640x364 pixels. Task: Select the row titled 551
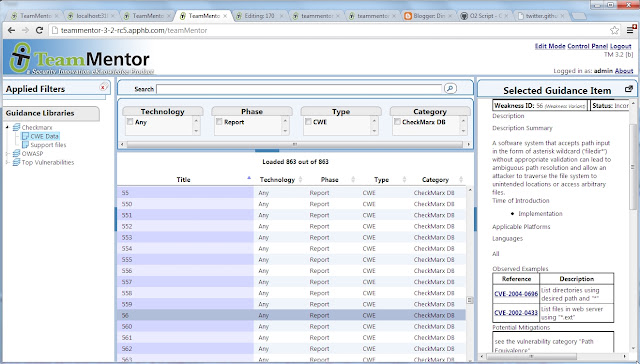[x=291, y=215]
